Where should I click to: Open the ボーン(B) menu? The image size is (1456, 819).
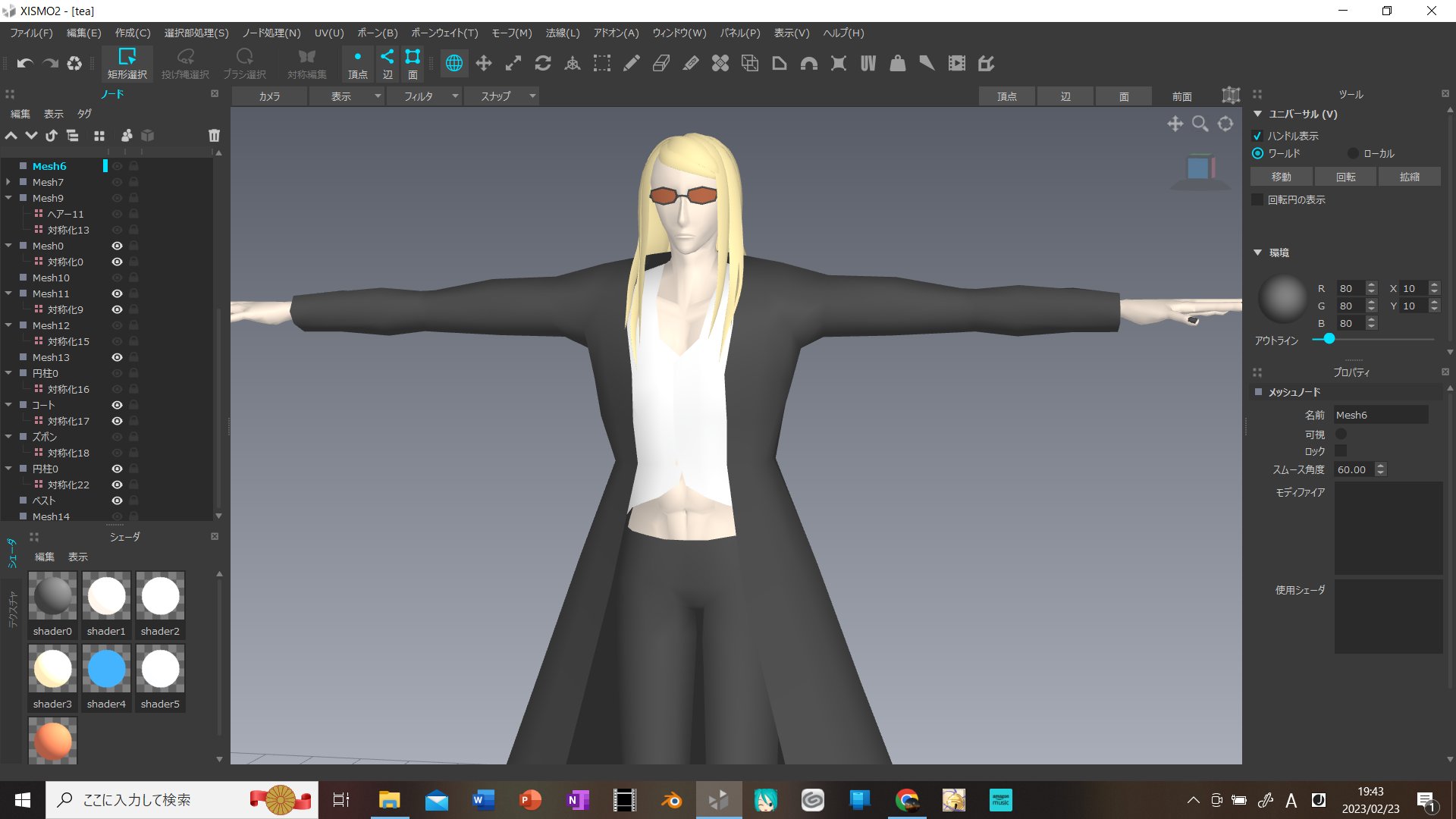coord(377,33)
